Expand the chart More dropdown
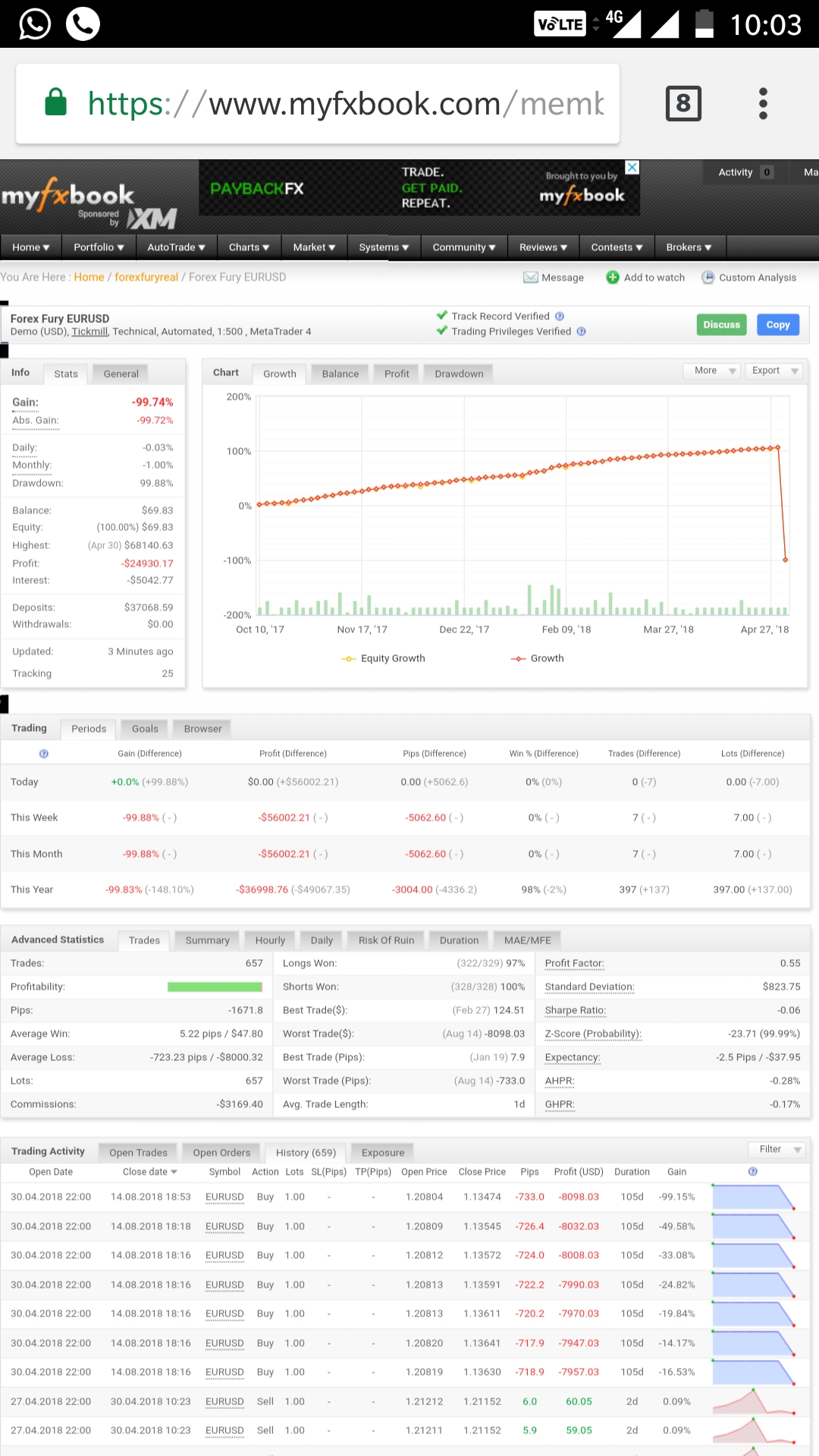This screenshot has height=1456, width=819. pyautogui.click(x=711, y=371)
